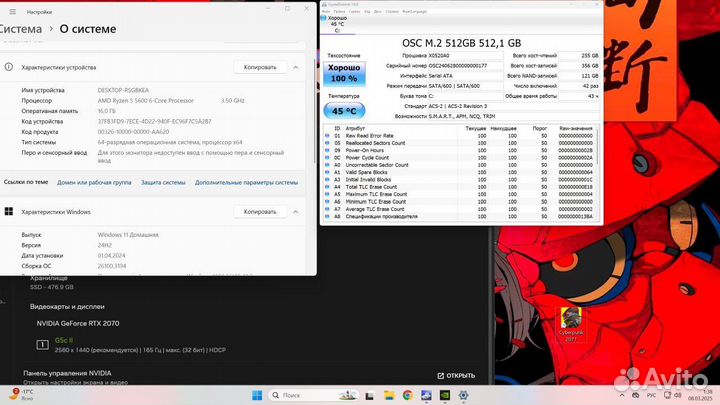This screenshot has width=720, height=405.
Task: Open the Справка menu in CrystalDiskInfo
Action: coord(392,11)
